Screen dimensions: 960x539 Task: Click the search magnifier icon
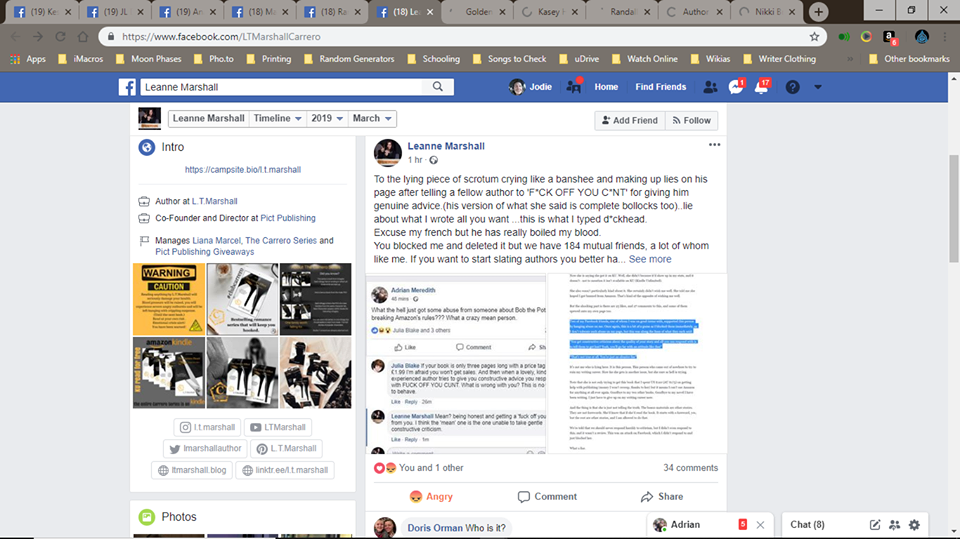[439, 87]
